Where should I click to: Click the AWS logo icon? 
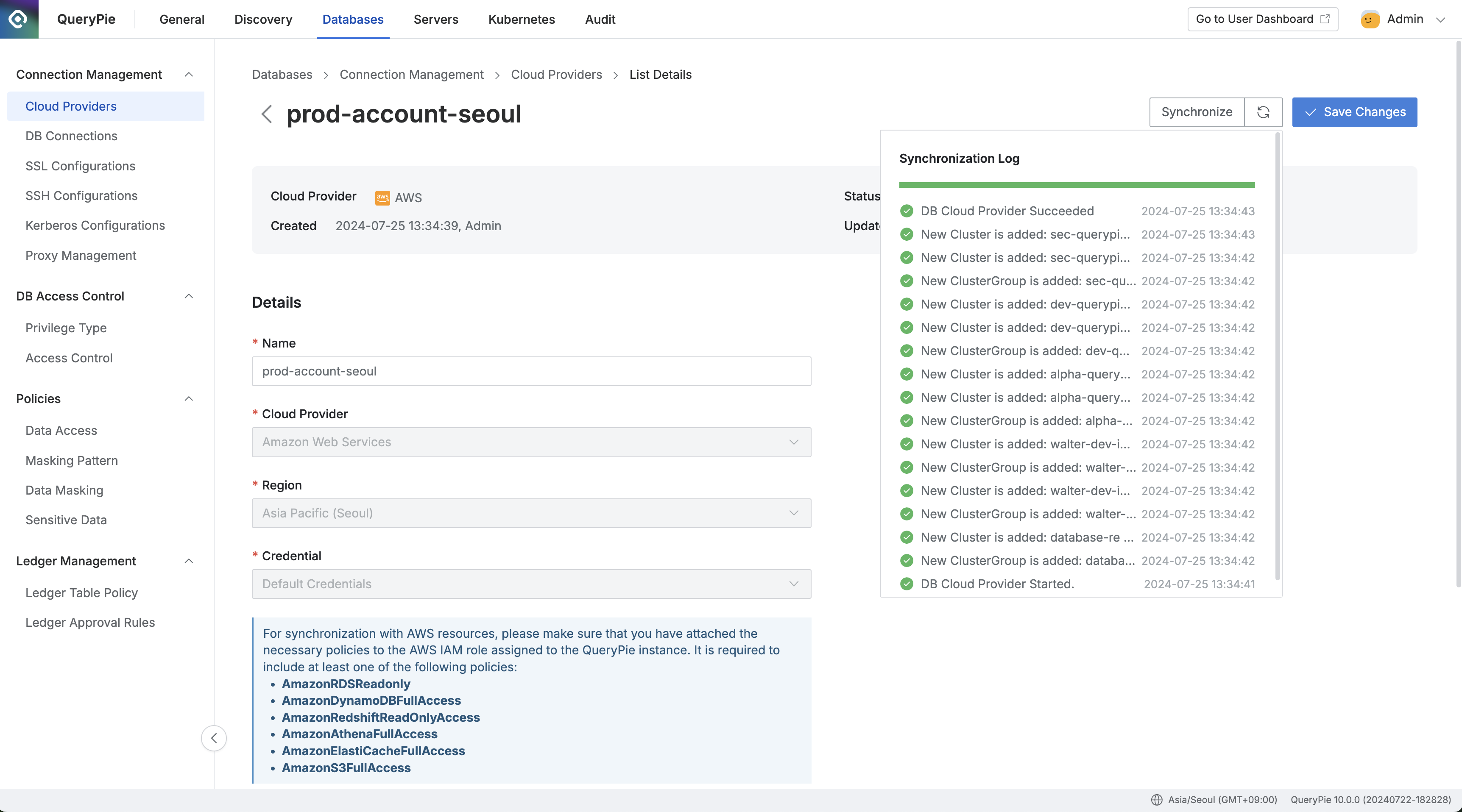(382, 197)
